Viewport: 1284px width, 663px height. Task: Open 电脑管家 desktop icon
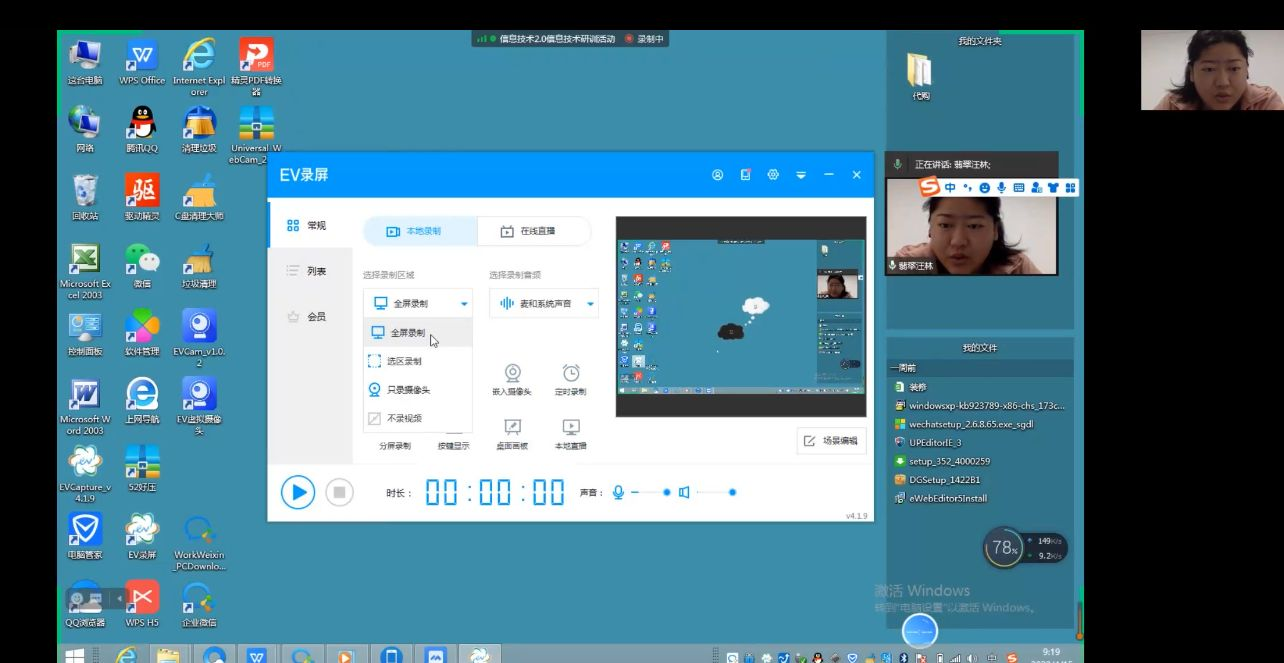85,537
